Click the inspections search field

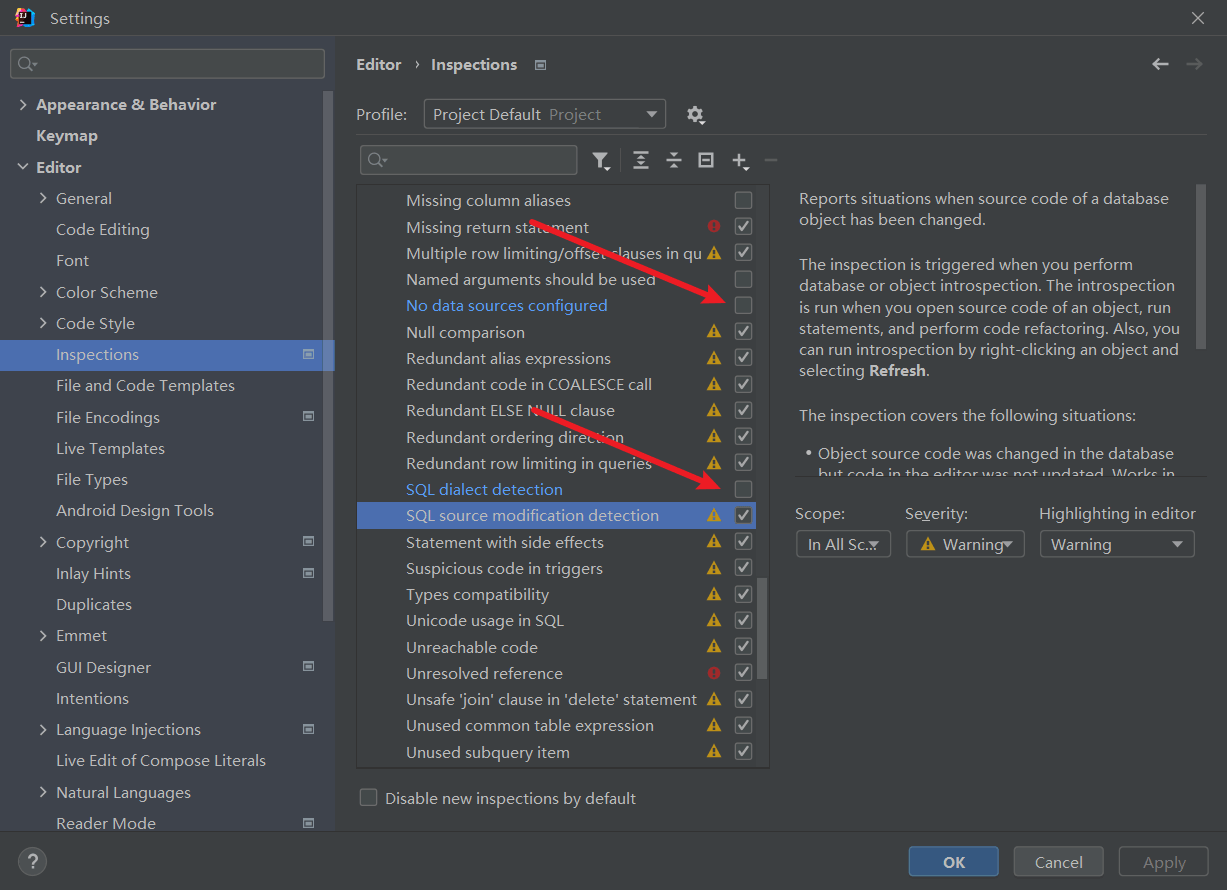(x=468, y=160)
